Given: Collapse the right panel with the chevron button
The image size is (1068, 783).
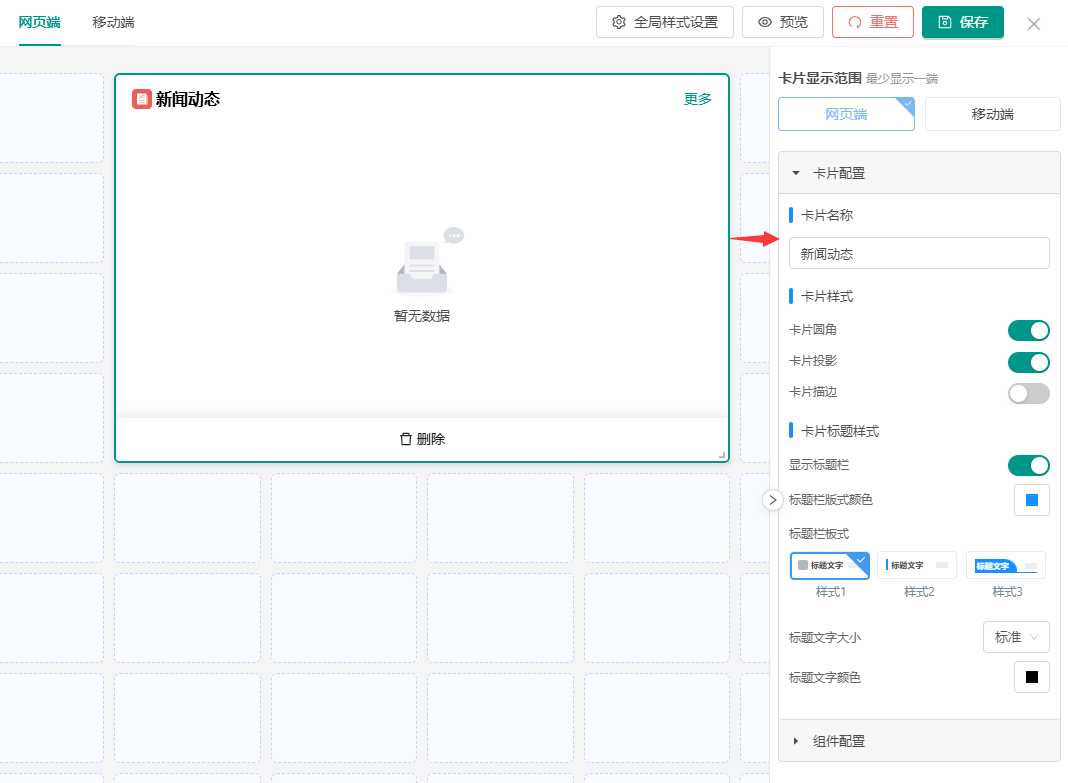Looking at the screenshot, I should tap(772, 500).
